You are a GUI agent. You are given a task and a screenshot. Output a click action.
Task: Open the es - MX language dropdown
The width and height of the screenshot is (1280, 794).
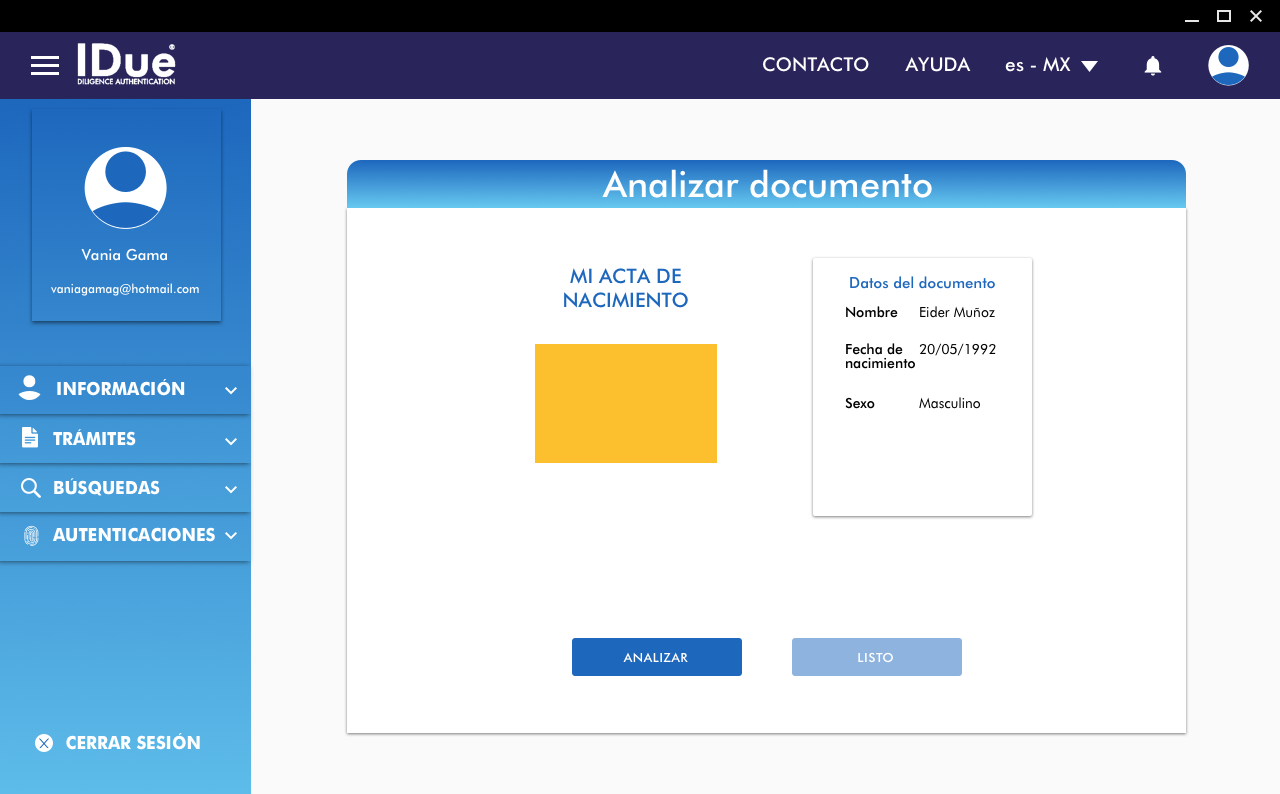coord(1051,65)
